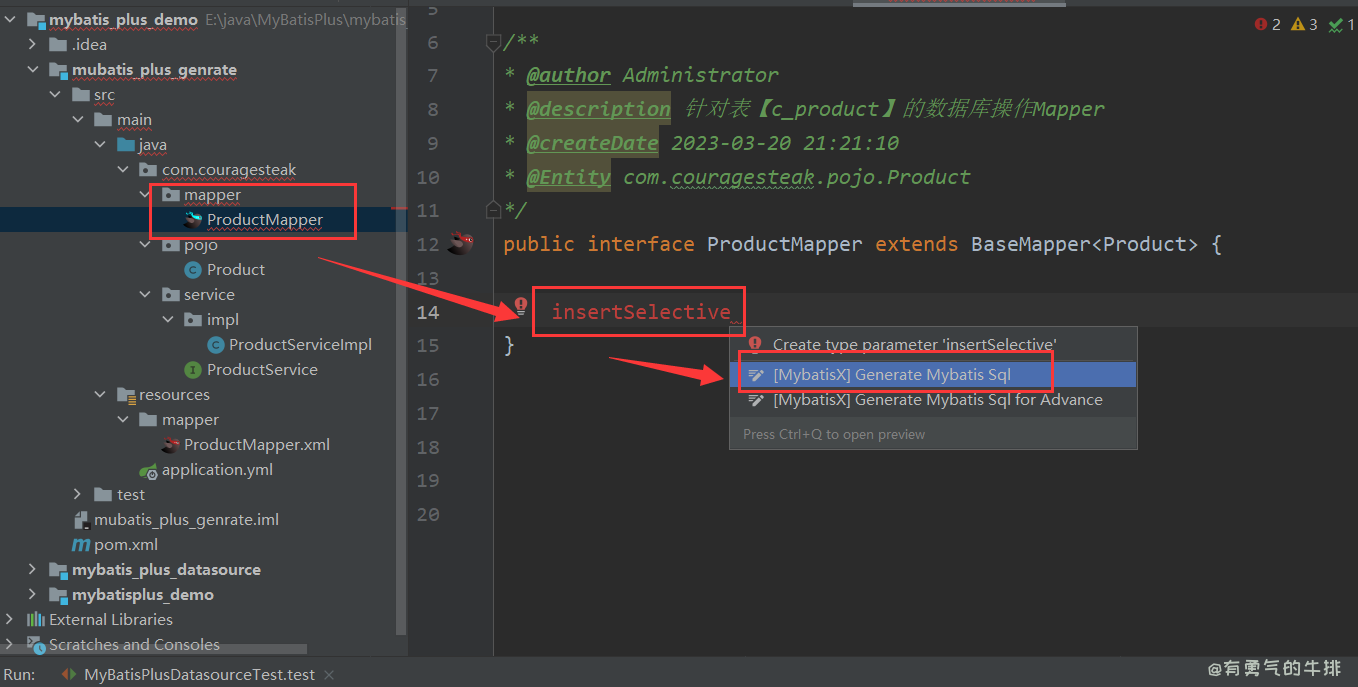Expand the test folder
Screen dimensions: 1358x687
point(78,495)
